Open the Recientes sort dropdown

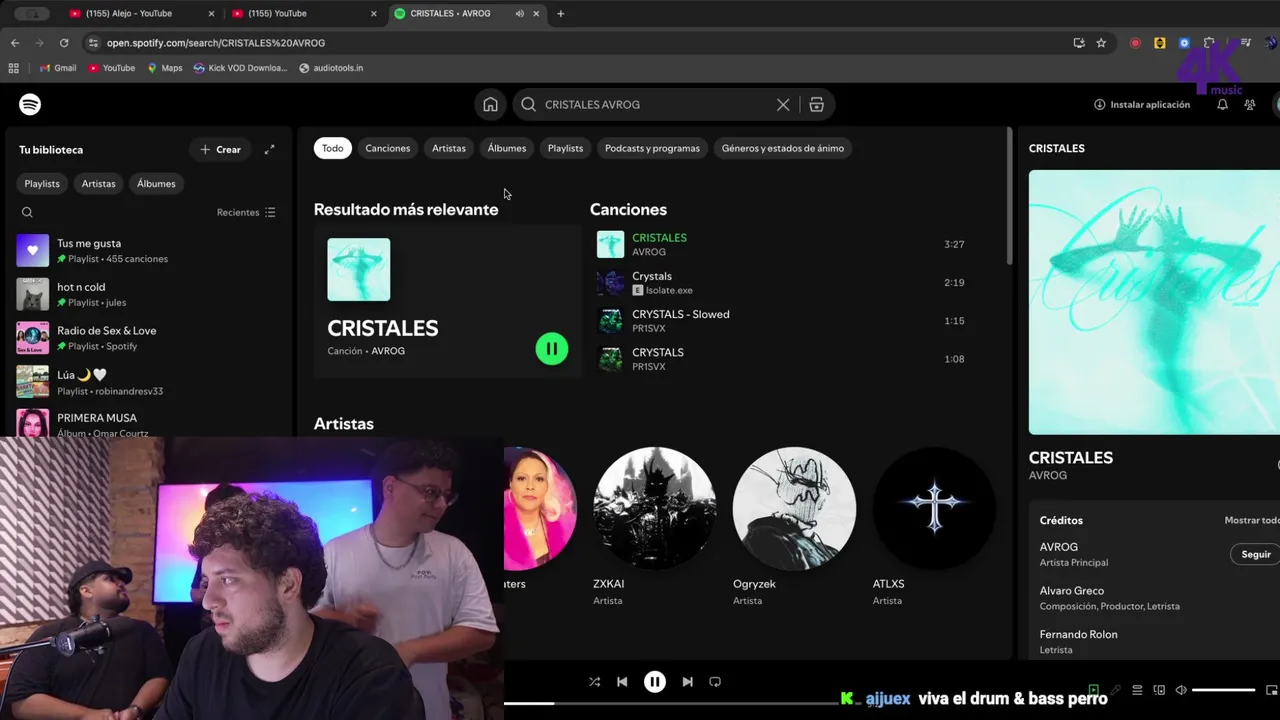click(246, 212)
